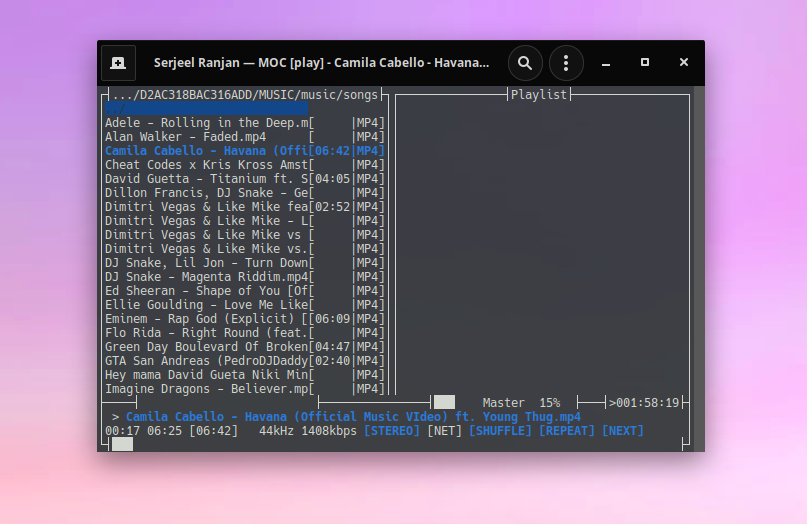
Task: Open the terminal search magnifier button
Action: 525,63
